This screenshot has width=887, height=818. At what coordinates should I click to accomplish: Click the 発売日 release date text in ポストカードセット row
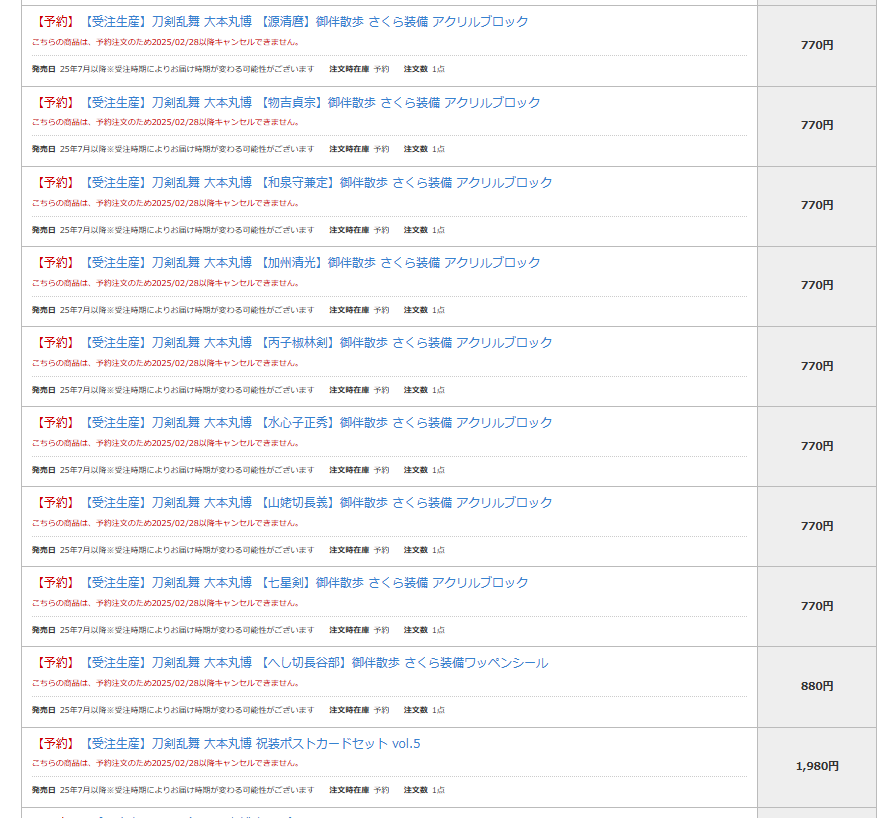[x=173, y=790]
